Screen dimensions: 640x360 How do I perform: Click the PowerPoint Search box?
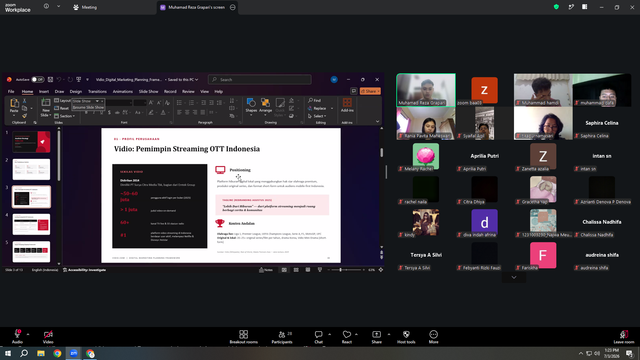(260, 80)
